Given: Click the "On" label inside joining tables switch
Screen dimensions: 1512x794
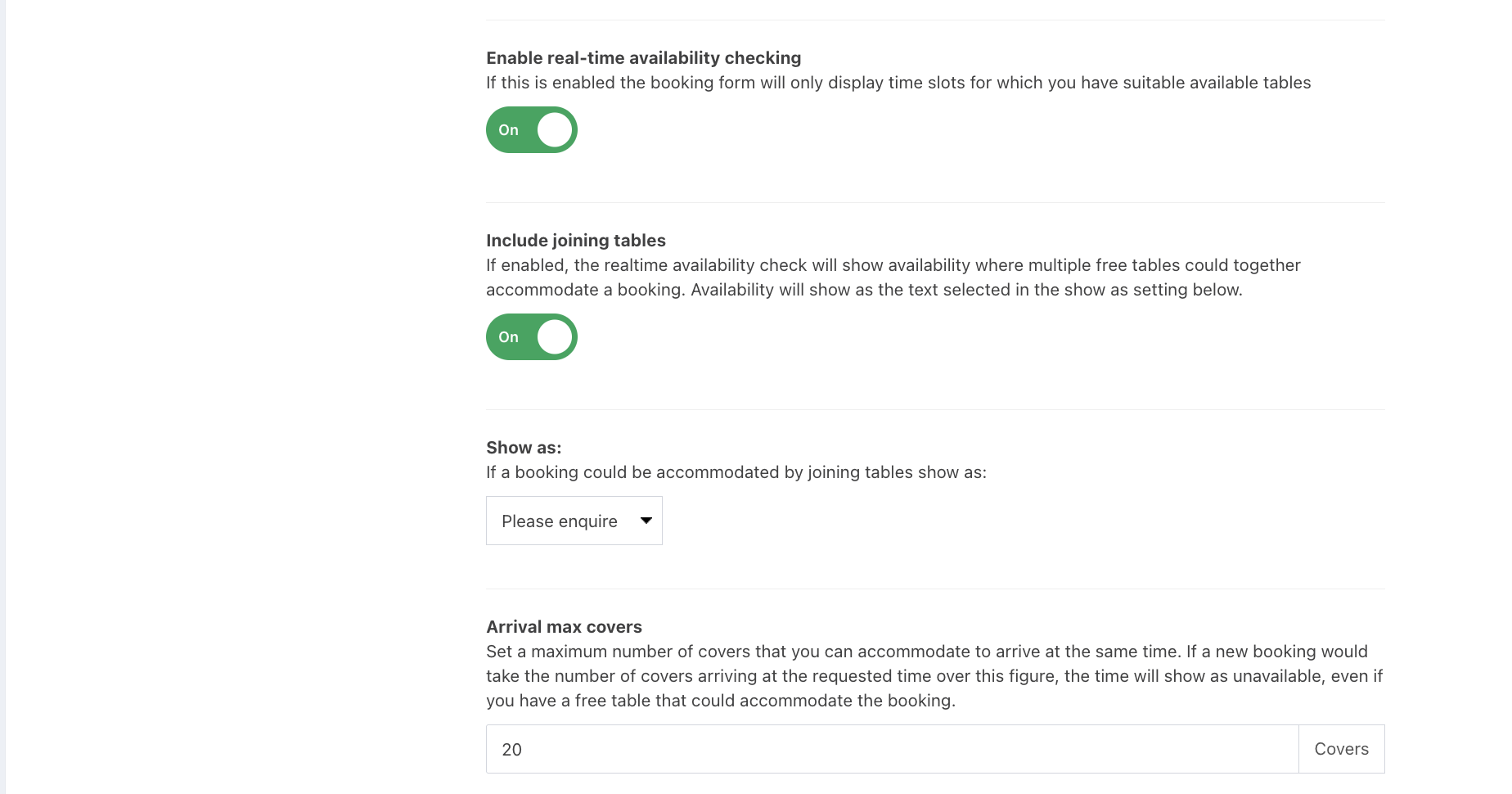Looking at the screenshot, I should [x=508, y=337].
